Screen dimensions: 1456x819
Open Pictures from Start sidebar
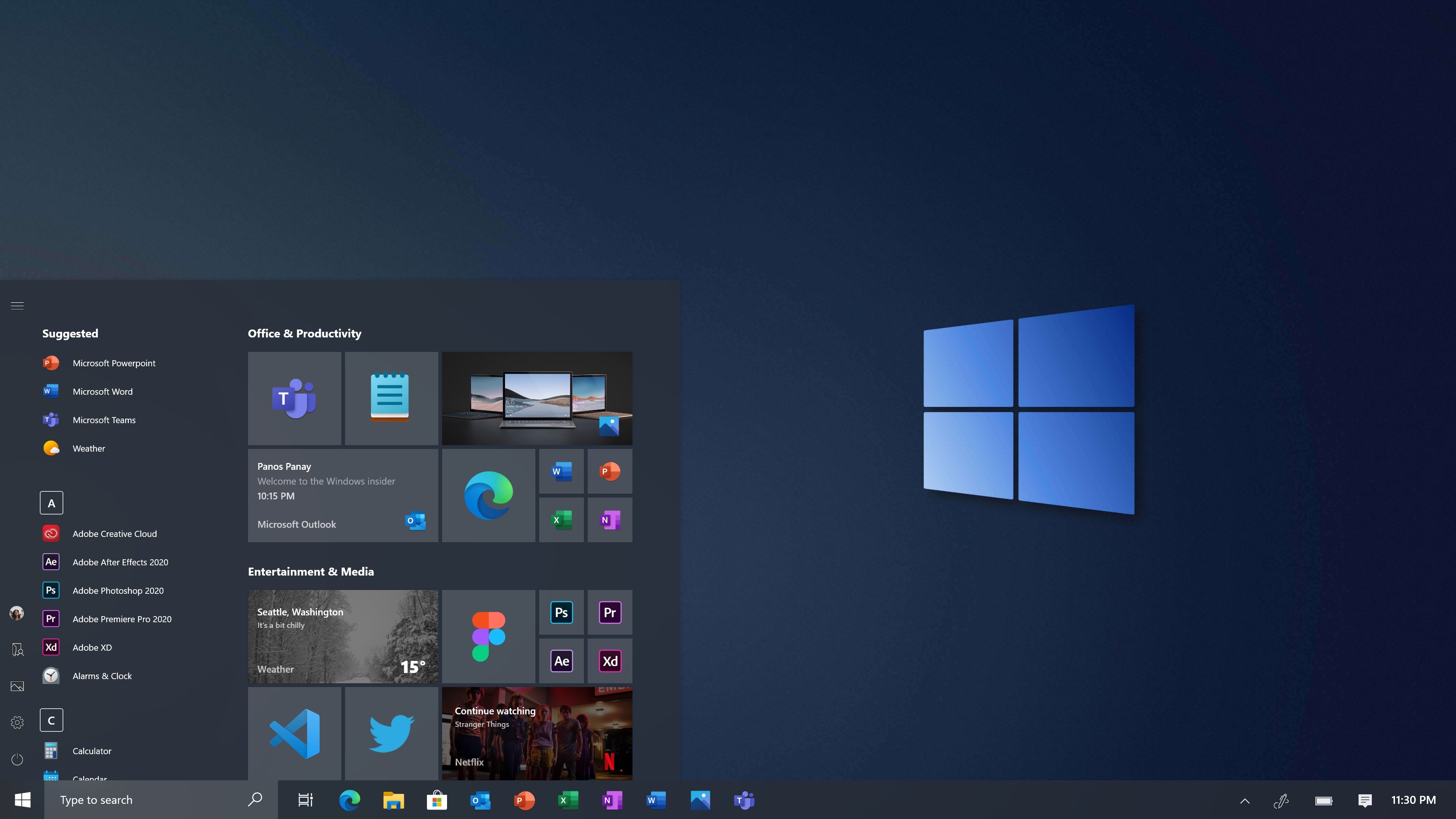(17, 686)
